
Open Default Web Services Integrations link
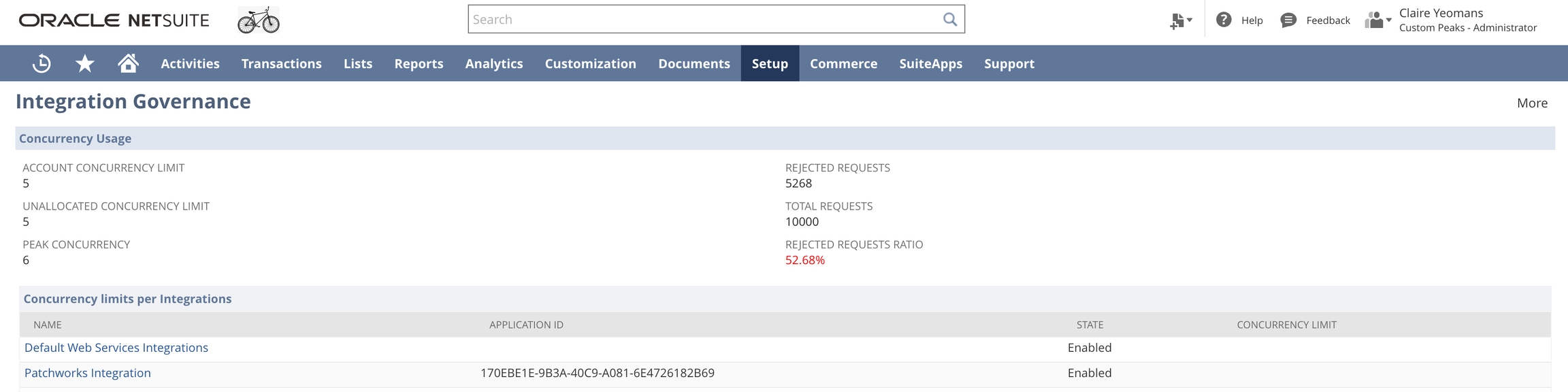tap(116, 348)
